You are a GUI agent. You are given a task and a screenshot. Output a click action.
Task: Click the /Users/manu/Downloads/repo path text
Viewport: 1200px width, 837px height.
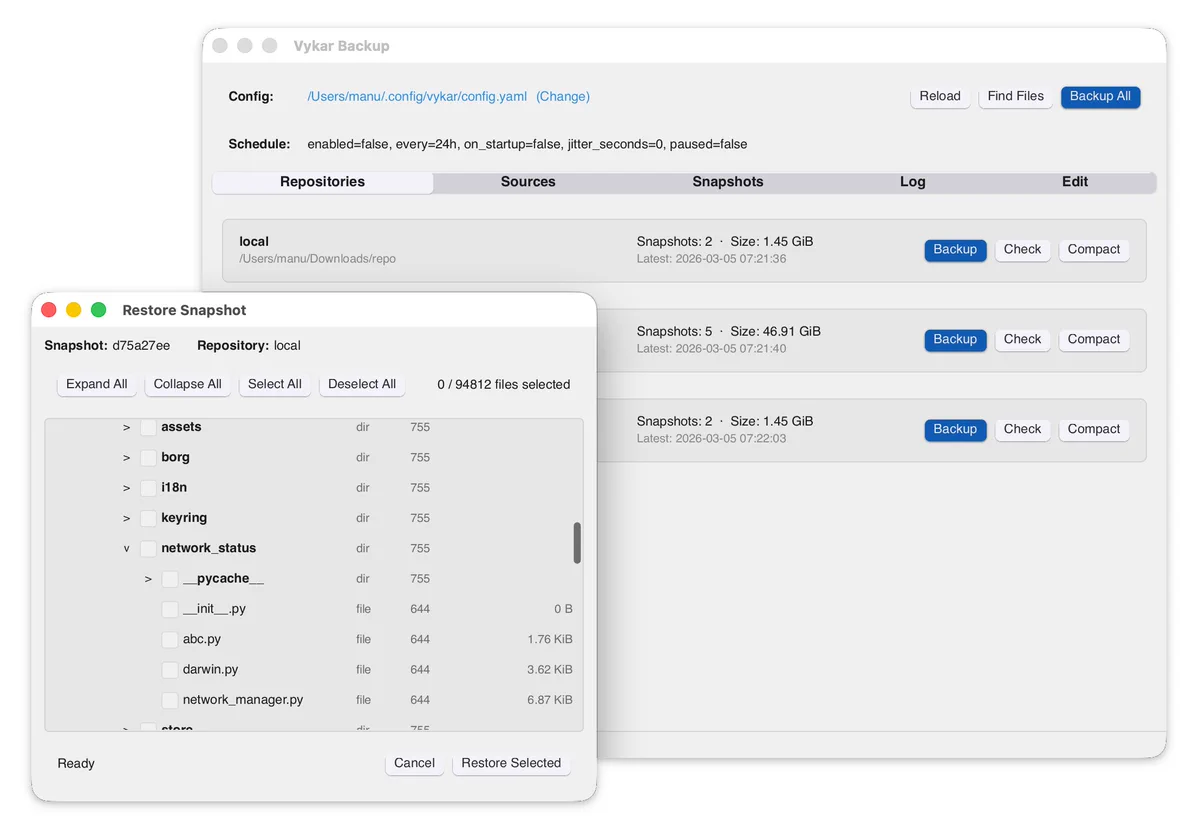317,259
